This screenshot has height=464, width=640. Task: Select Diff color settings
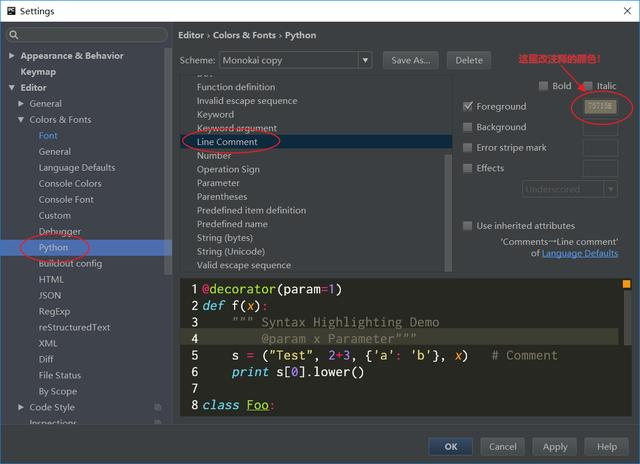46,359
